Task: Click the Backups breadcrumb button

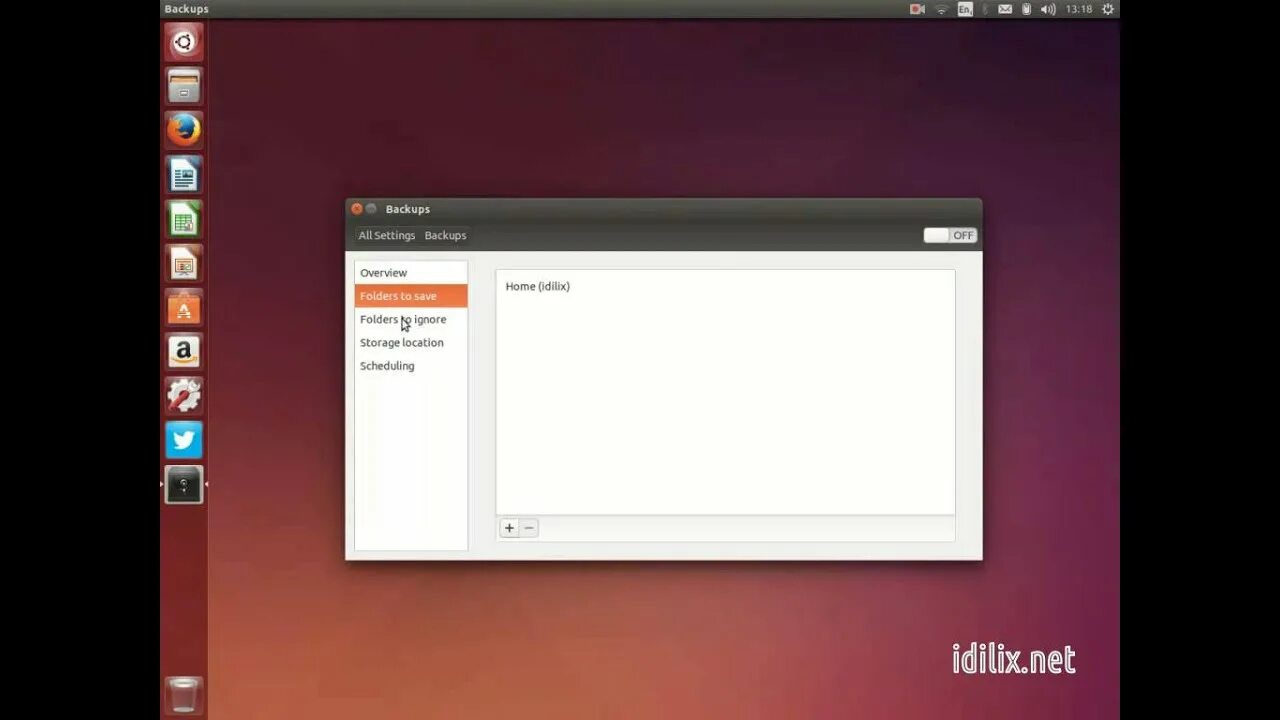Action: click(445, 235)
